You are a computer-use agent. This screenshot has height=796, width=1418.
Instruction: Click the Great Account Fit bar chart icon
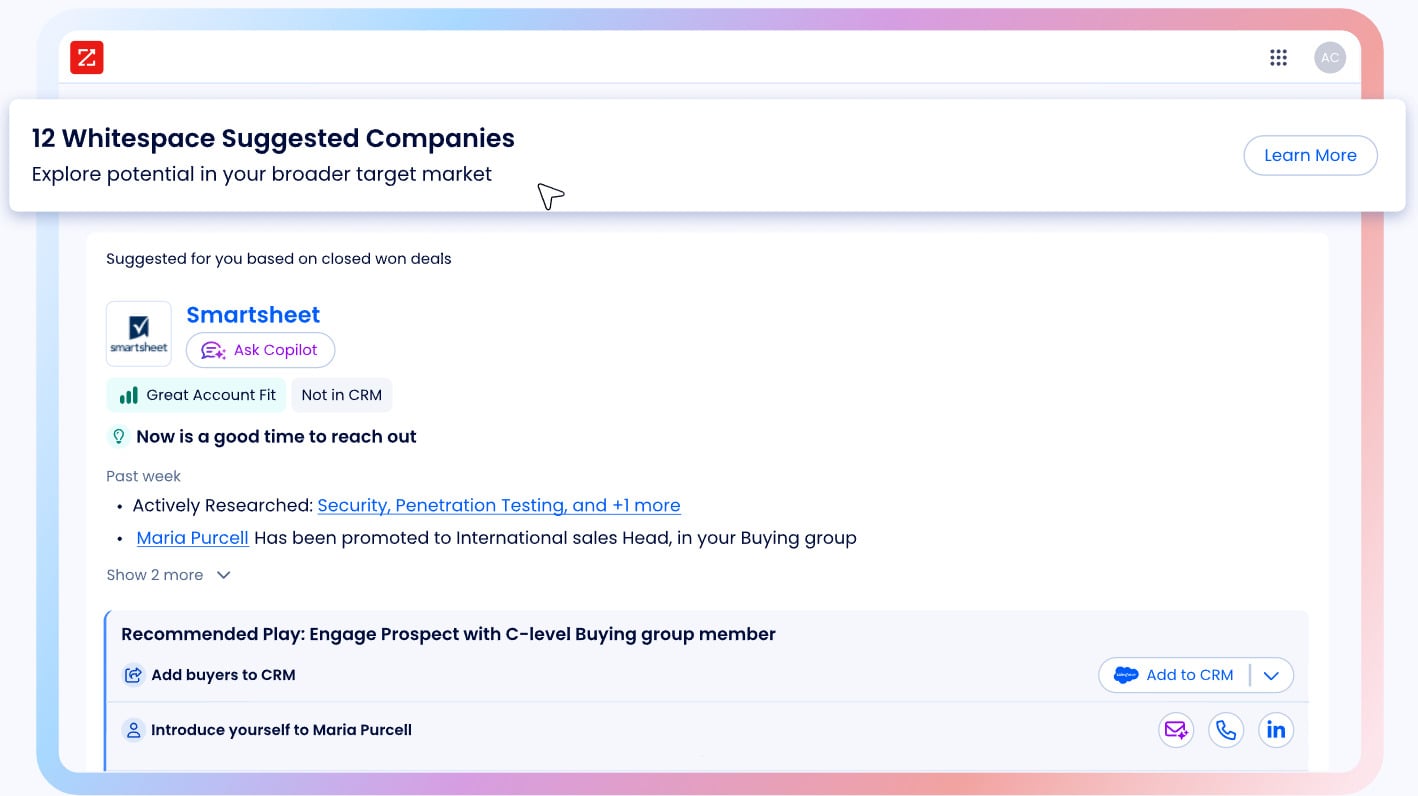pyautogui.click(x=129, y=395)
